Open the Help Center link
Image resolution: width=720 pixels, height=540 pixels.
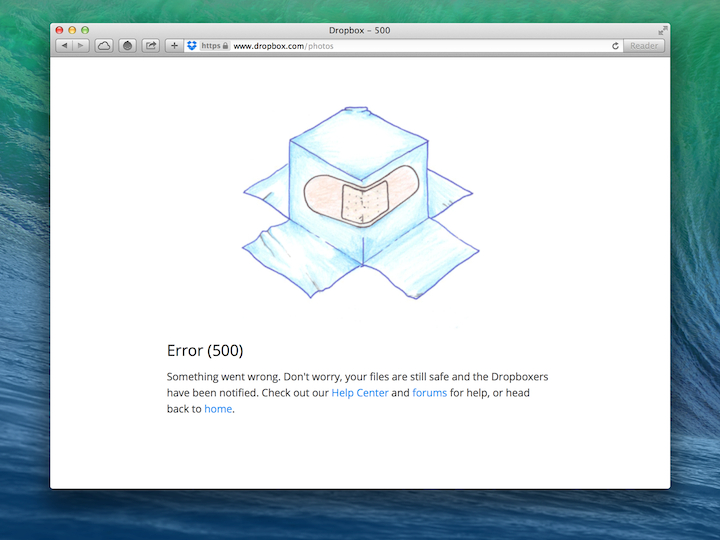point(360,393)
